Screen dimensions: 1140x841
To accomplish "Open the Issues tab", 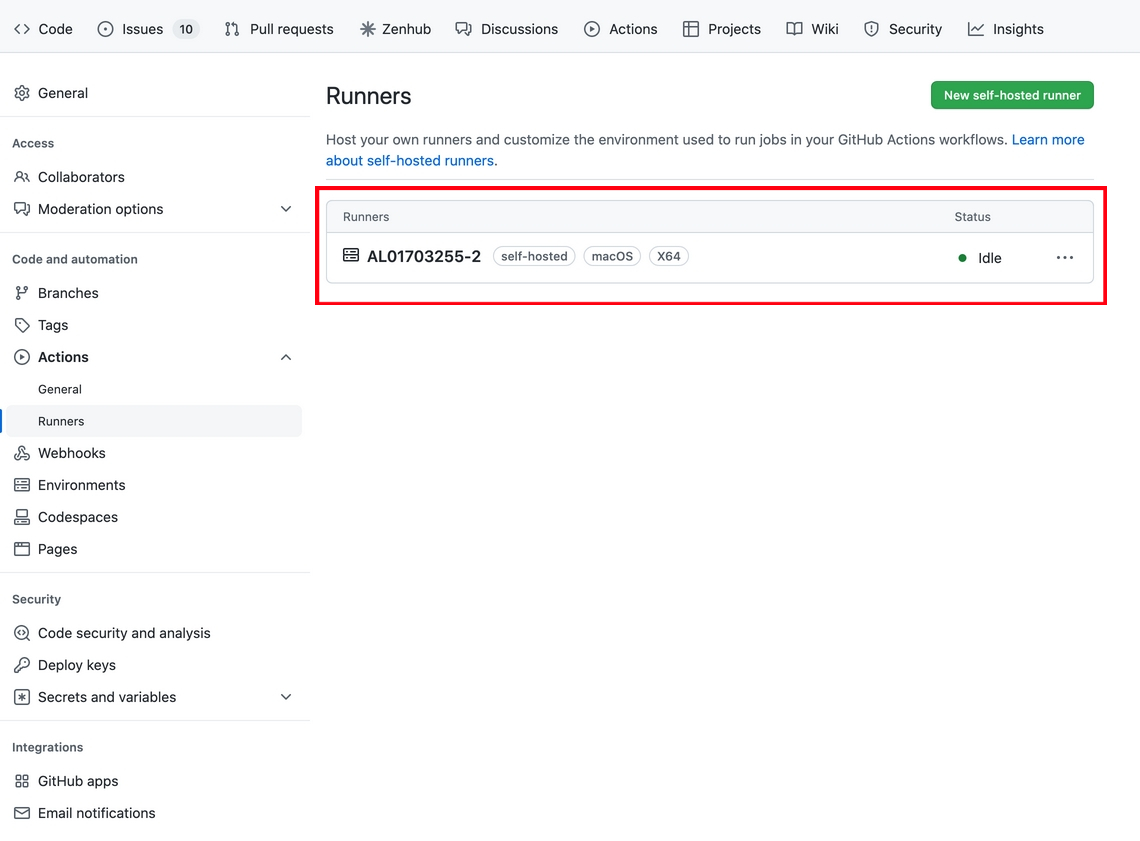I will [x=148, y=29].
